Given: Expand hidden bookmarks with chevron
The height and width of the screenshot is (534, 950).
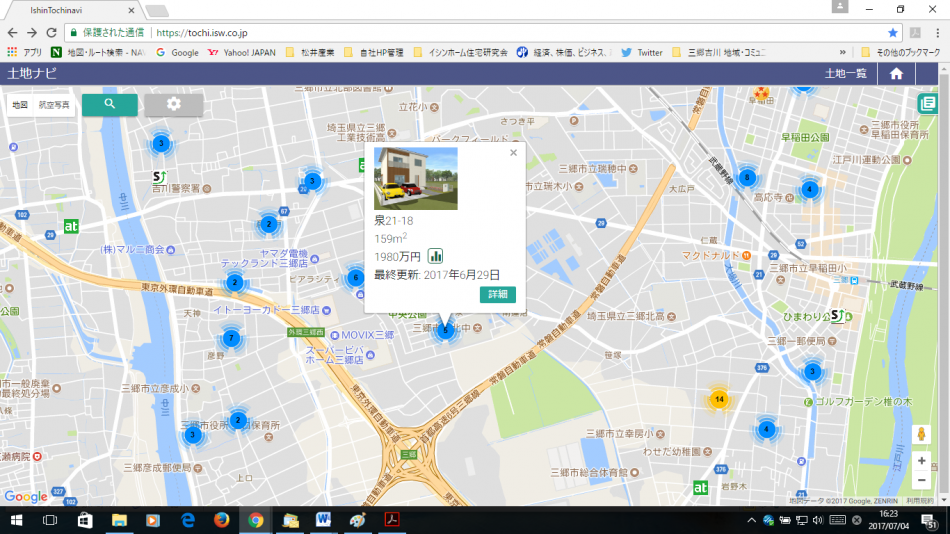Looking at the screenshot, I should [842, 53].
